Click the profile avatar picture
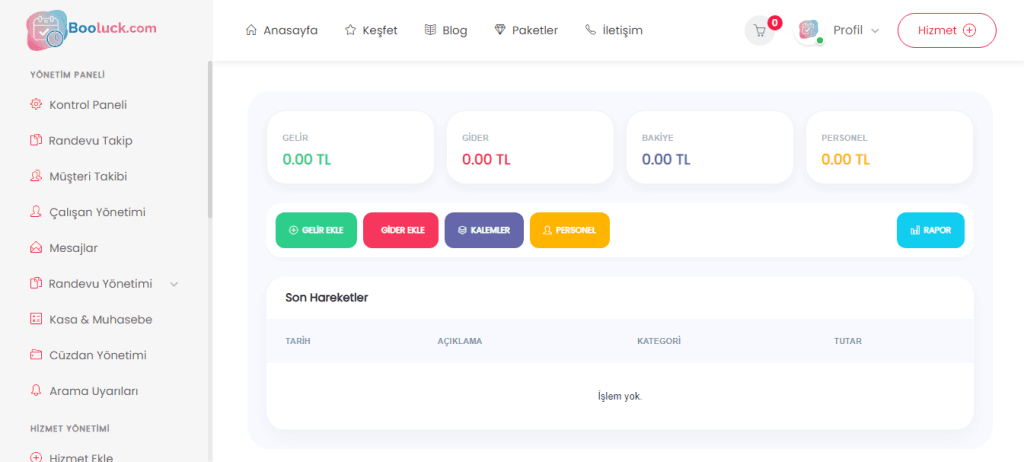This screenshot has width=1024, height=462. [x=809, y=31]
